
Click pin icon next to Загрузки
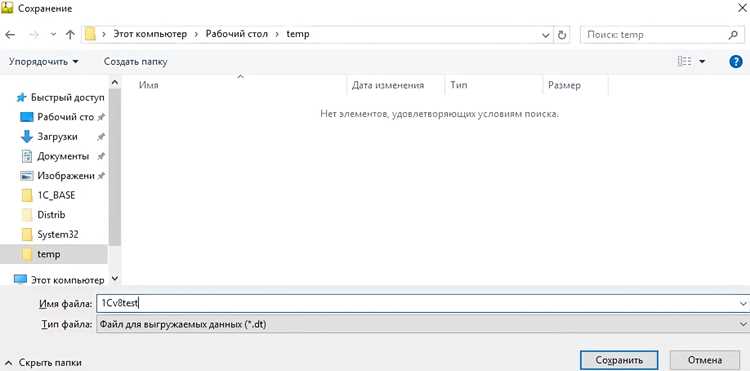coord(100,137)
